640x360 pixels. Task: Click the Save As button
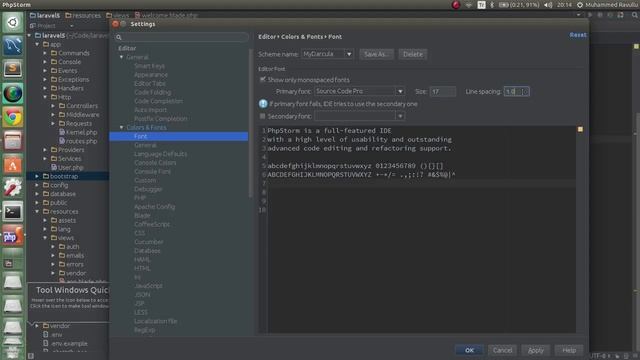(376, 54)
